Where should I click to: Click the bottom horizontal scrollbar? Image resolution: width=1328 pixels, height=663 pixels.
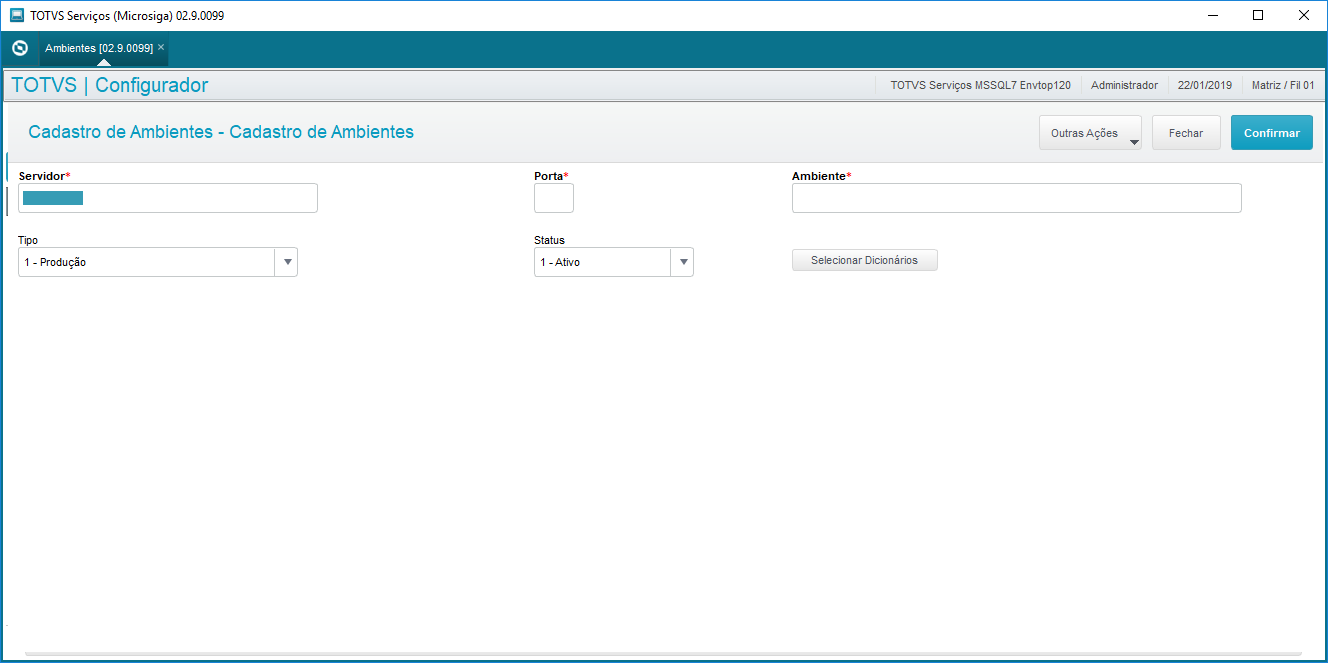tap(664, 654)
